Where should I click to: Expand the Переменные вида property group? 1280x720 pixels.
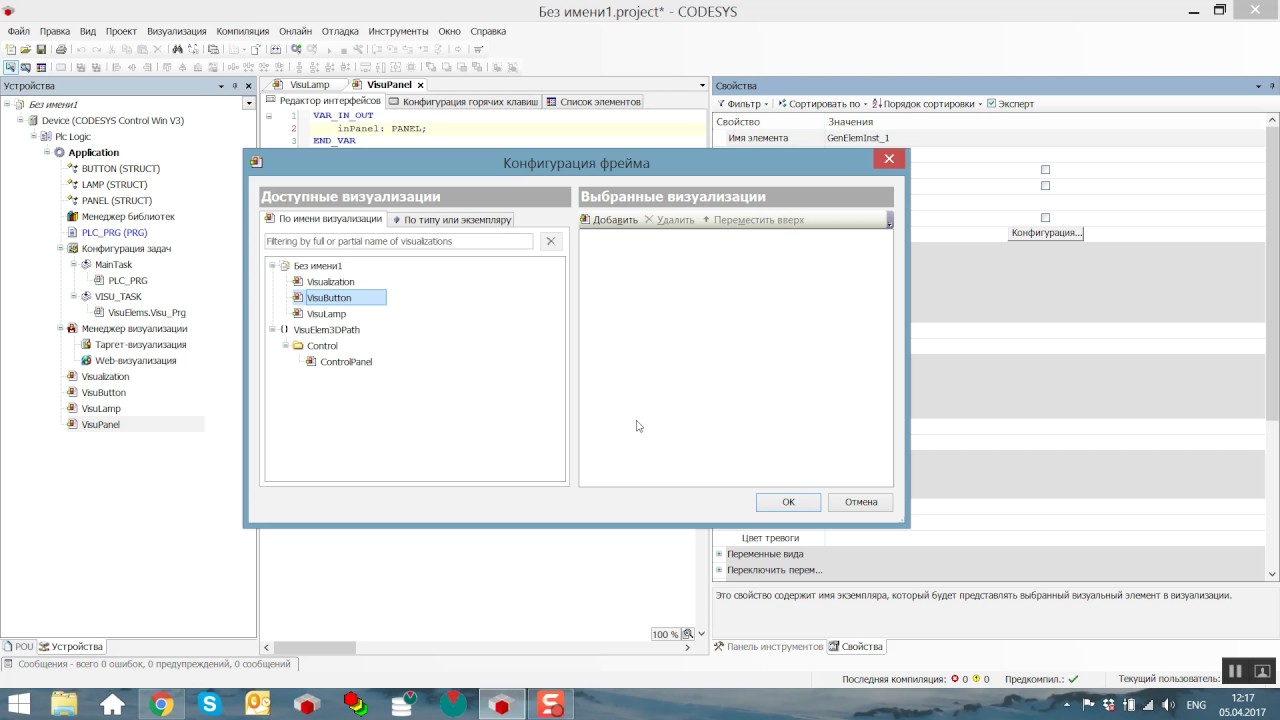pyautogui.click(x=719, y=554)
